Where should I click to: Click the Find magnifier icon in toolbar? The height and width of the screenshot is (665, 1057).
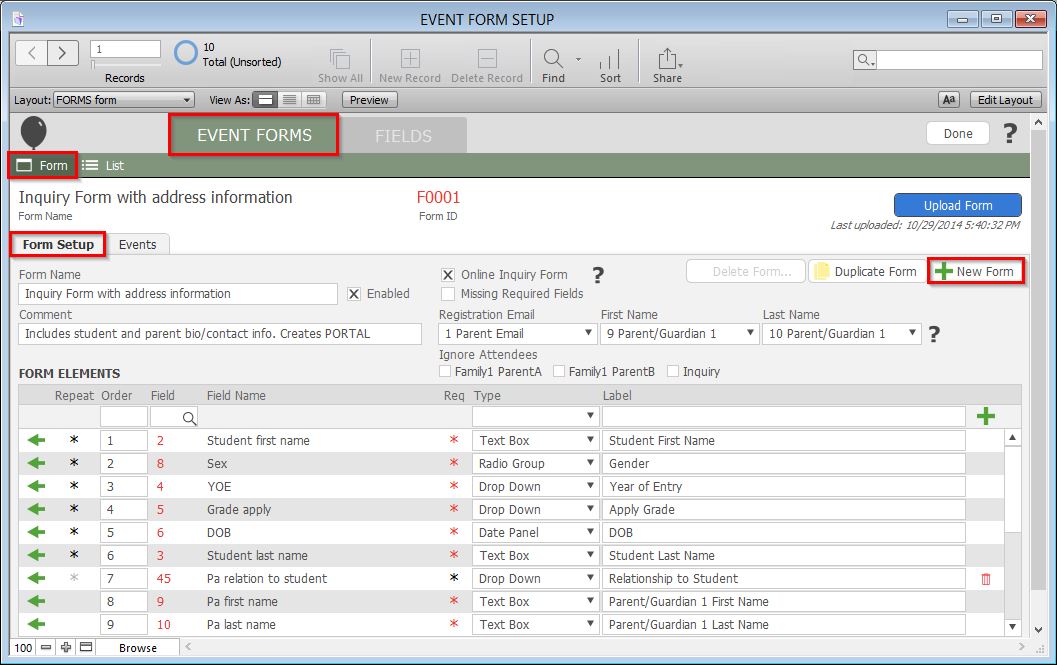coord(552,58)
